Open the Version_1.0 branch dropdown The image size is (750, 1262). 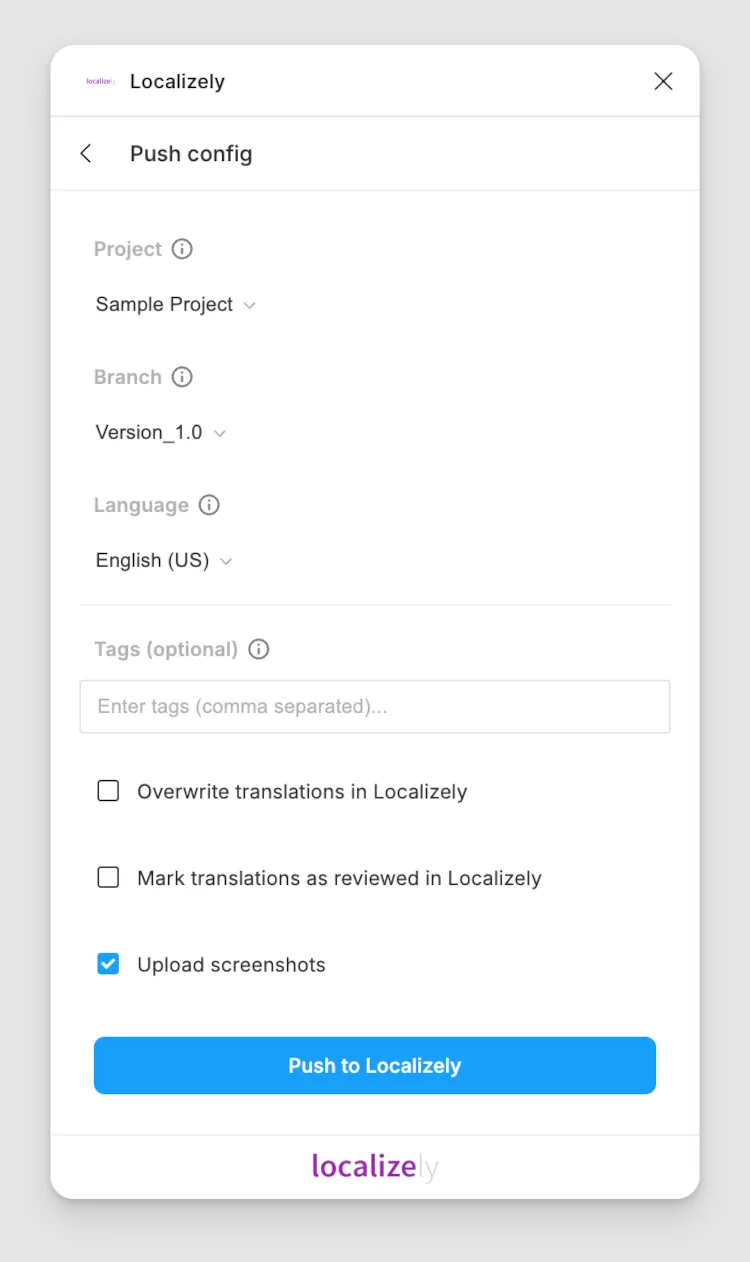[161, 433]
